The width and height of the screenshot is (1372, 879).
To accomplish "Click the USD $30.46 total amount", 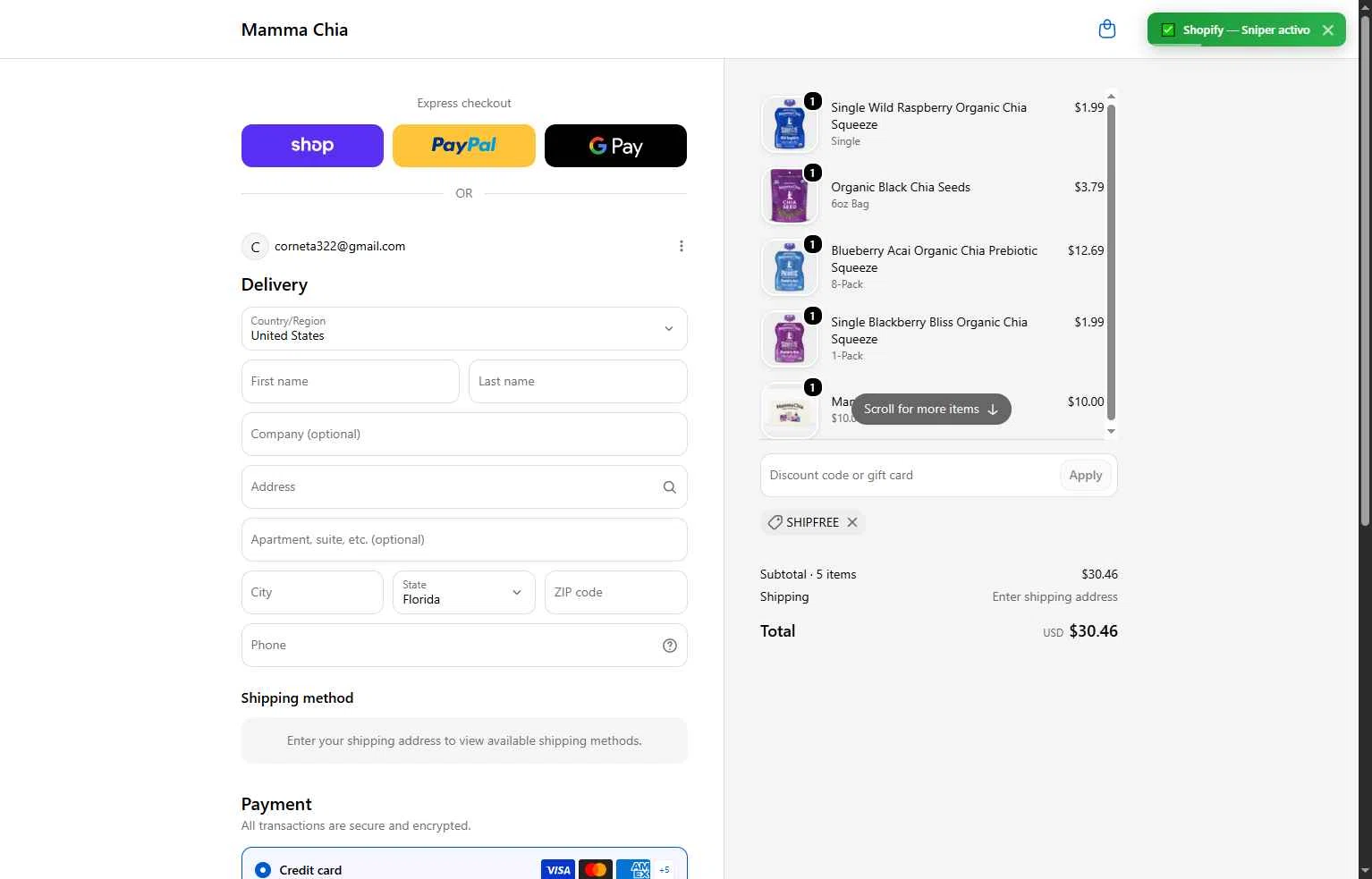I will coord(1080,631).
